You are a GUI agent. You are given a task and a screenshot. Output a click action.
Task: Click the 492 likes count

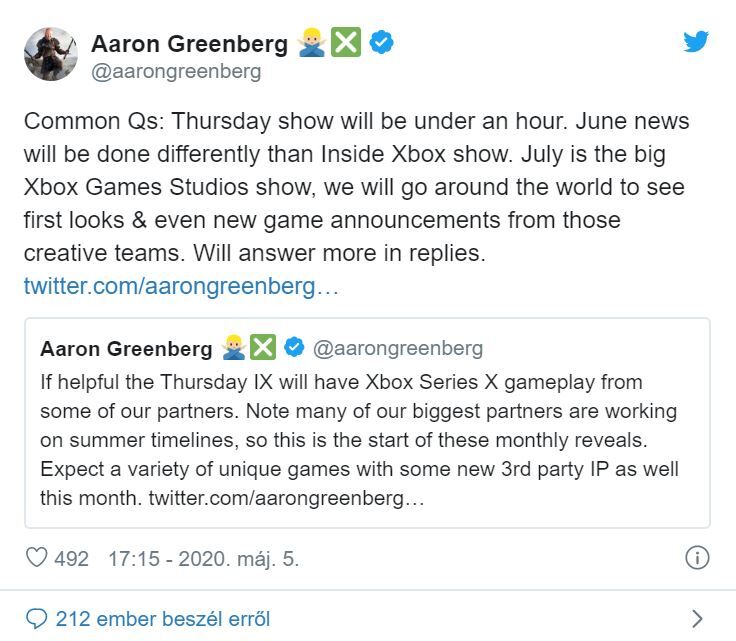pos(71,558)
